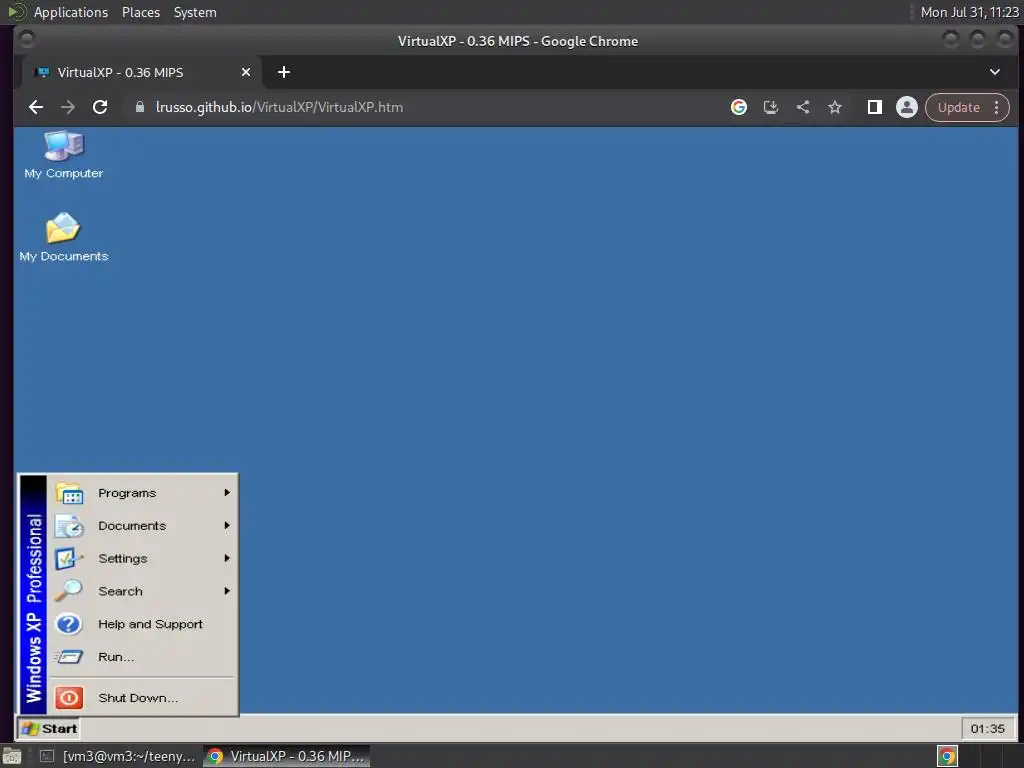Switch to terminal vm3@vm3 taskbar window

pyautogui.click(x=118, y=756)
